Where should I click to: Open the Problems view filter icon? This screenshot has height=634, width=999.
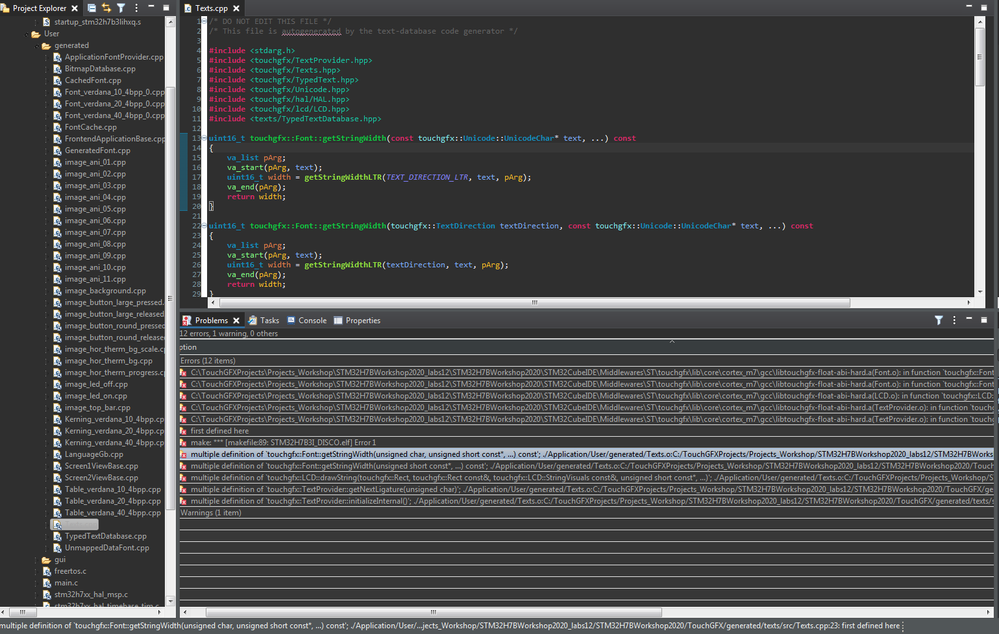coord(938,321)
